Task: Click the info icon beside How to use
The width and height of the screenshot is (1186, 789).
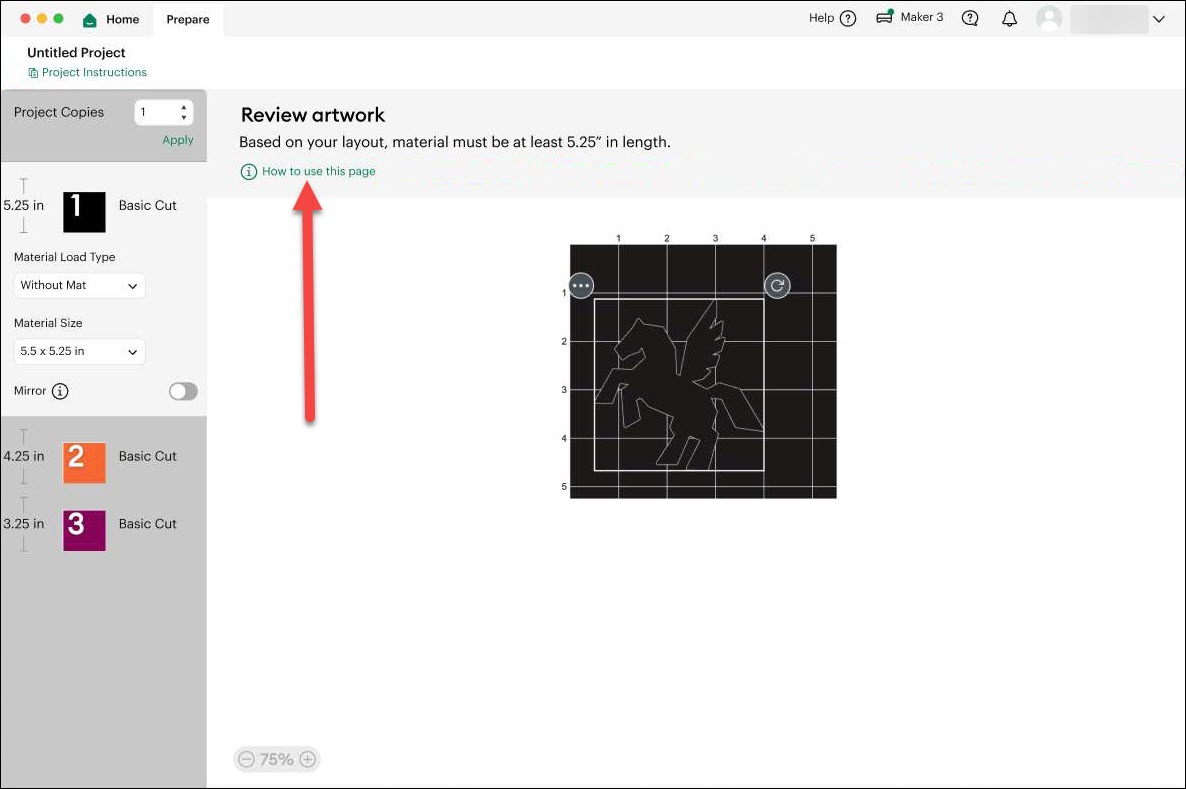Action: (x=248, y=172)
